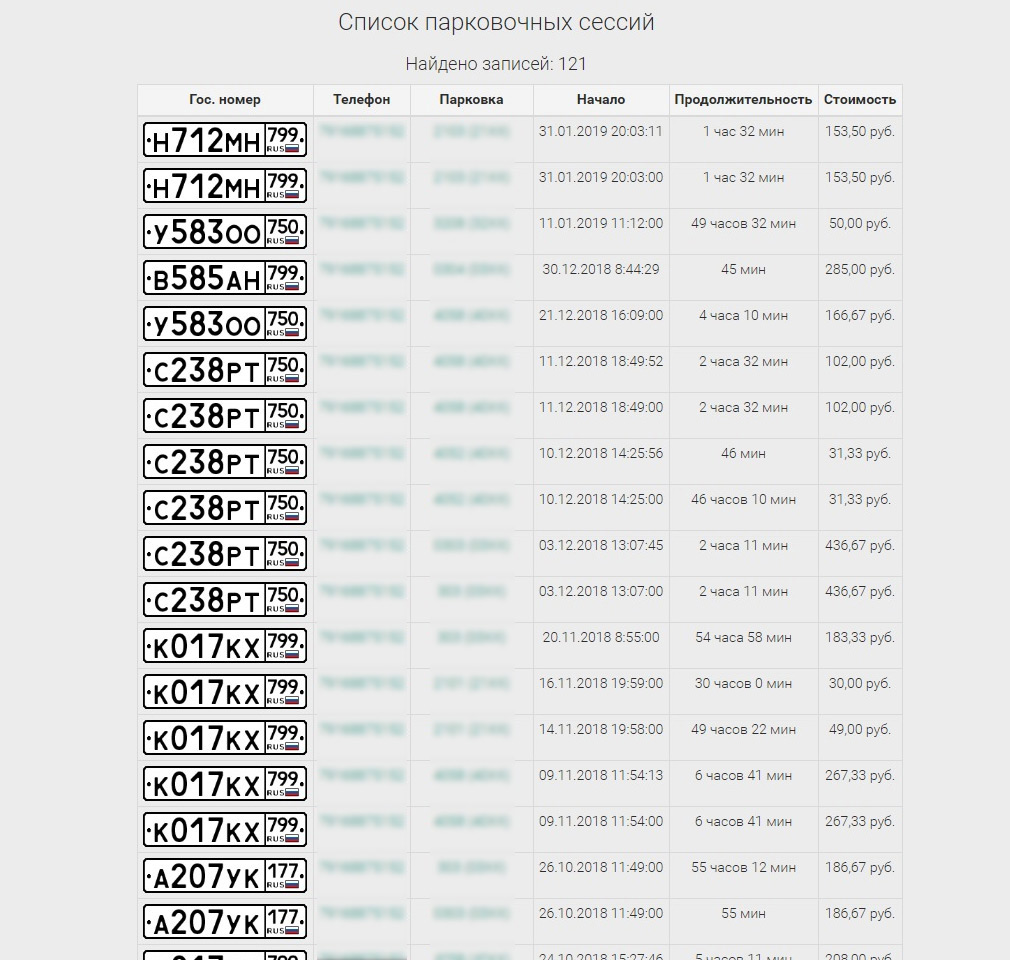Click the Телефон column header

pos(361,100)
